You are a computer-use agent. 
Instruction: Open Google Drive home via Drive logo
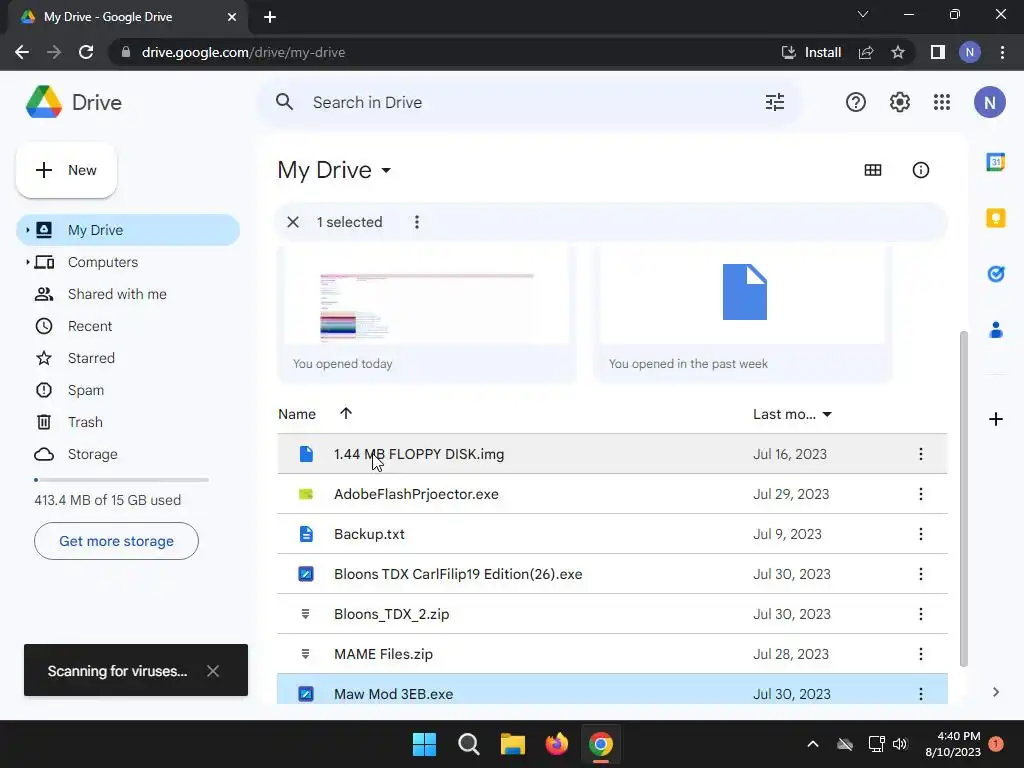[x=73, y=102]
